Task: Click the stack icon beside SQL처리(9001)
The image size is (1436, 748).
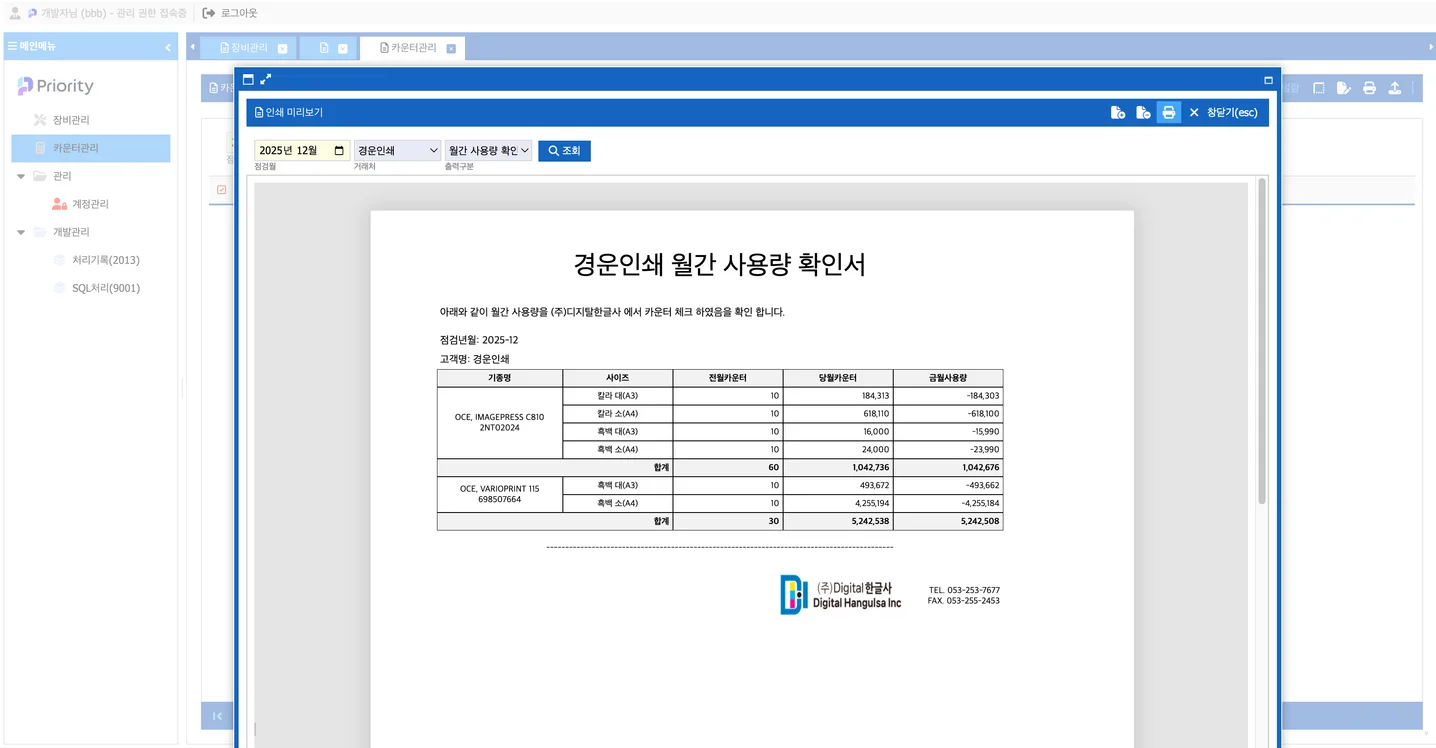Action: [x=59, y=288]
